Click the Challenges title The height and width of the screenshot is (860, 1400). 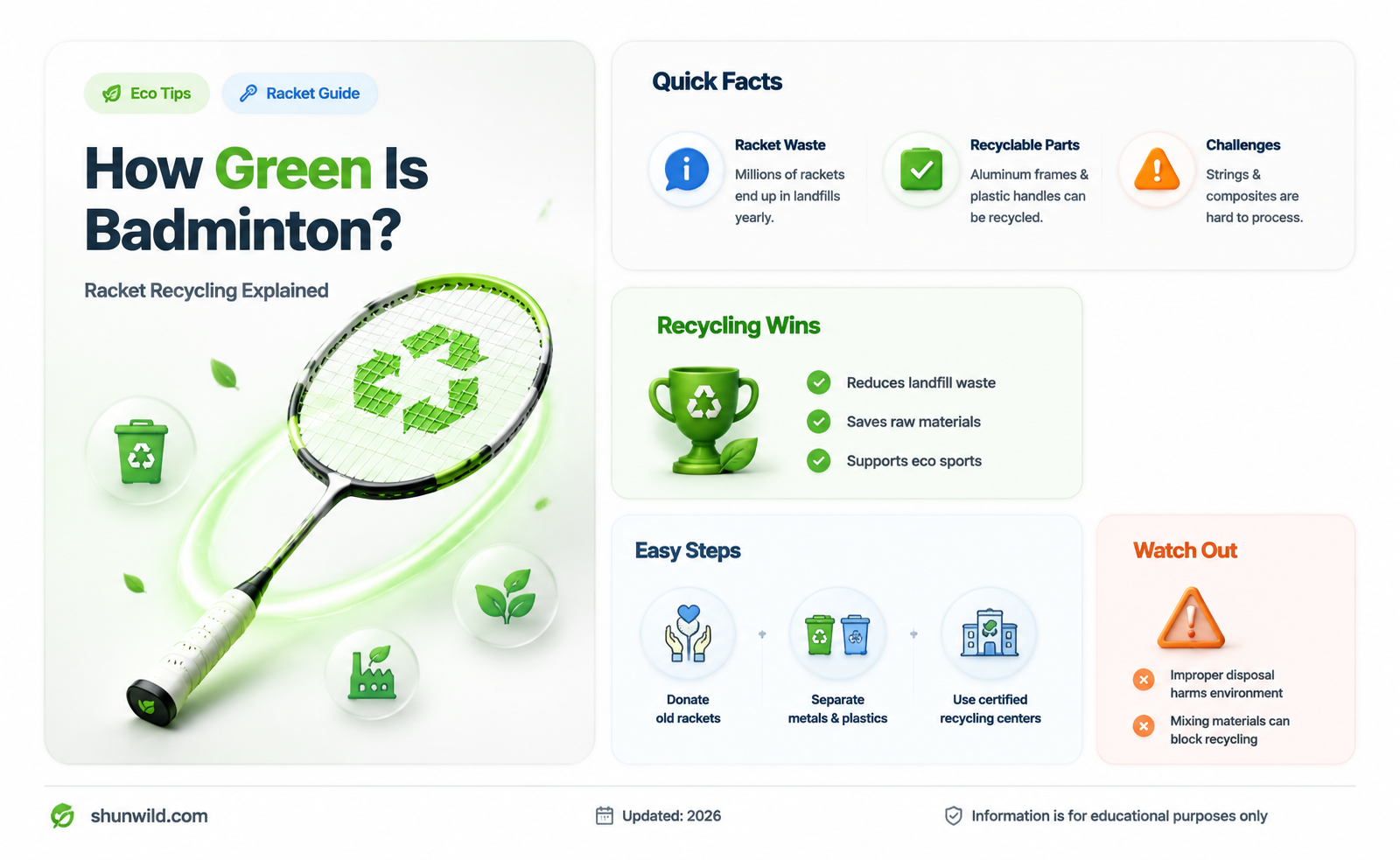coord(1242,145)
